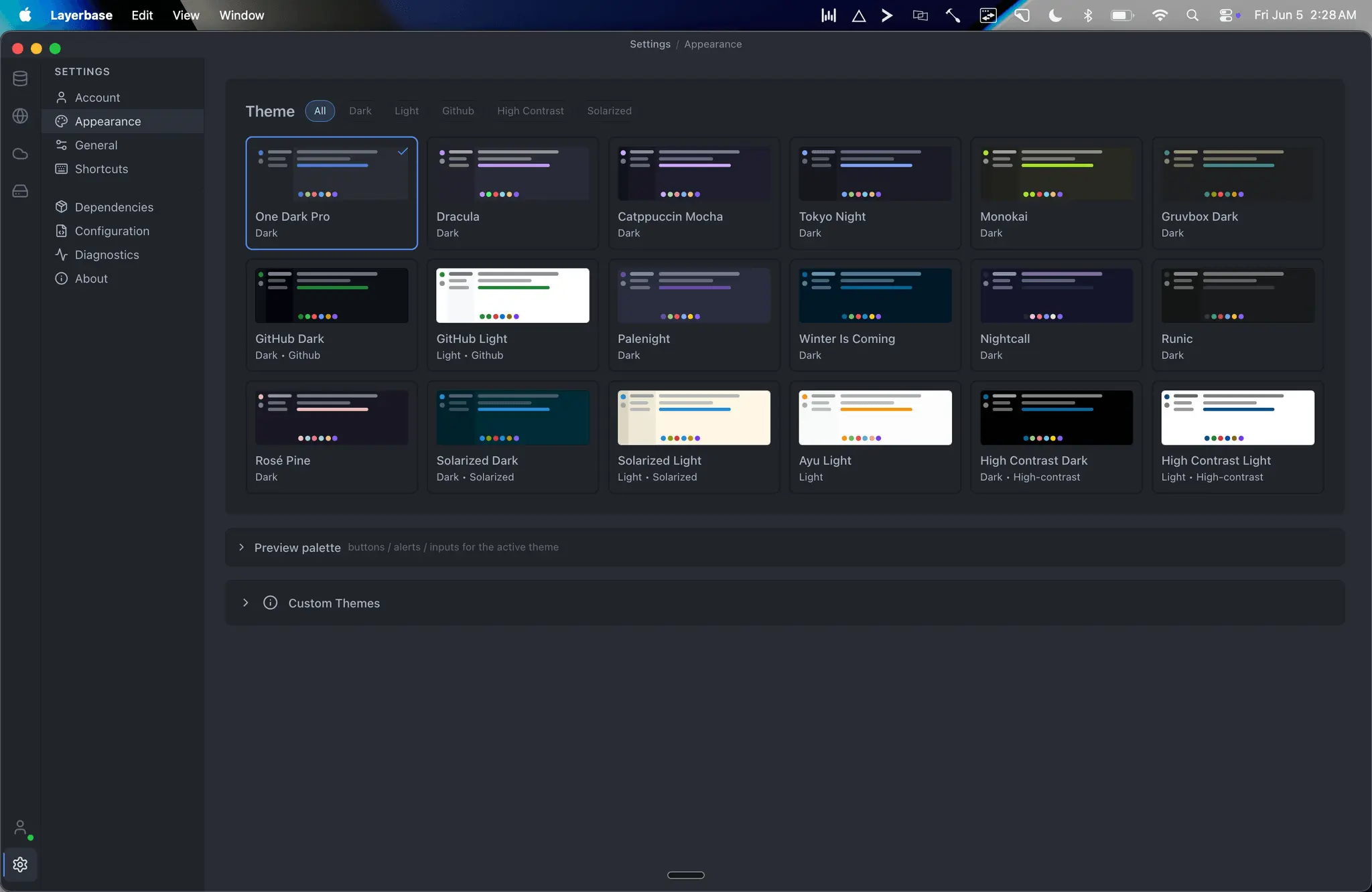This screenshot has width=1372, height=892.
Task: Open the user profile icon at bottom rail
Action: (x=20, y=828)
